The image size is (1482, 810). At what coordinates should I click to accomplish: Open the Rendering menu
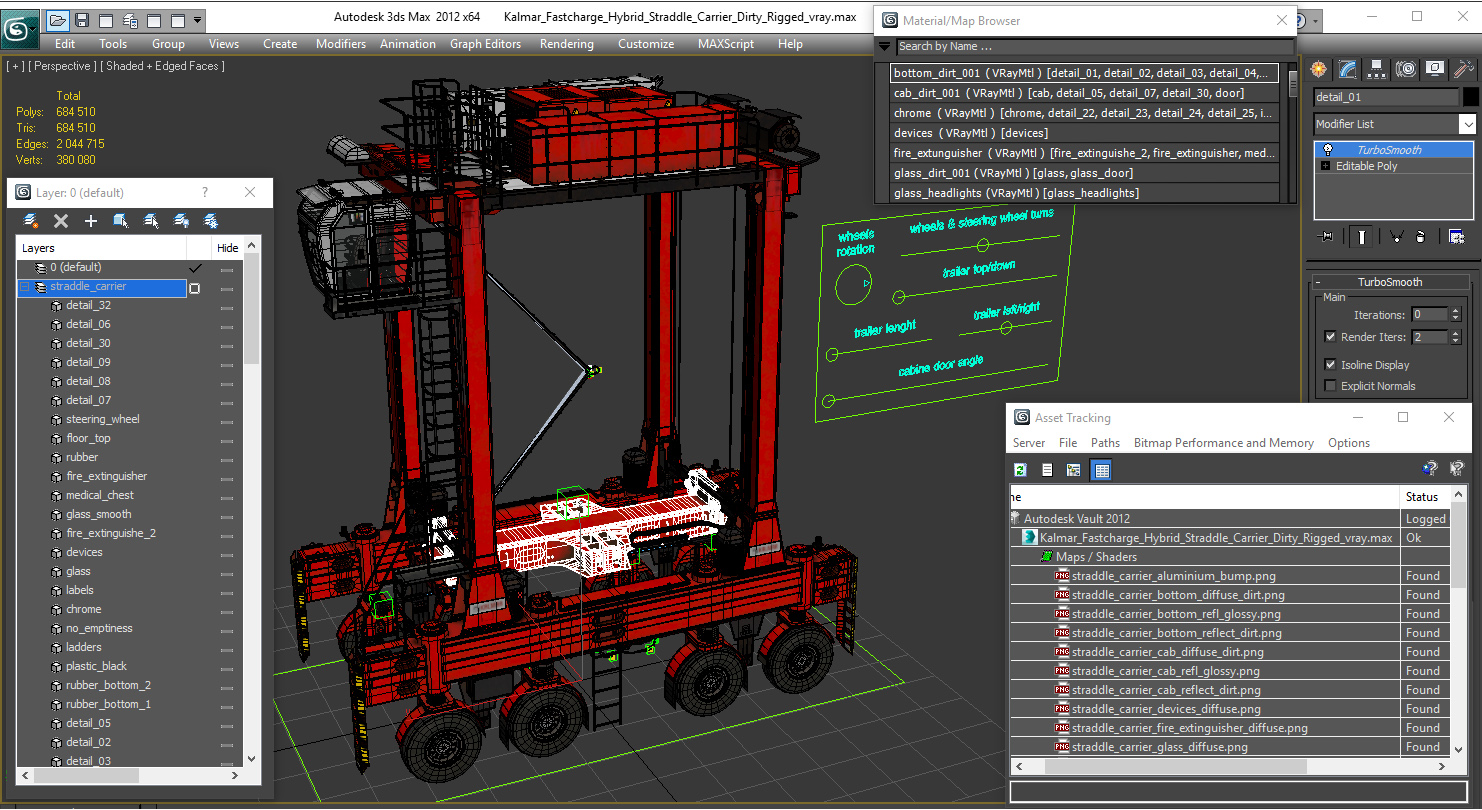[567, 44]
